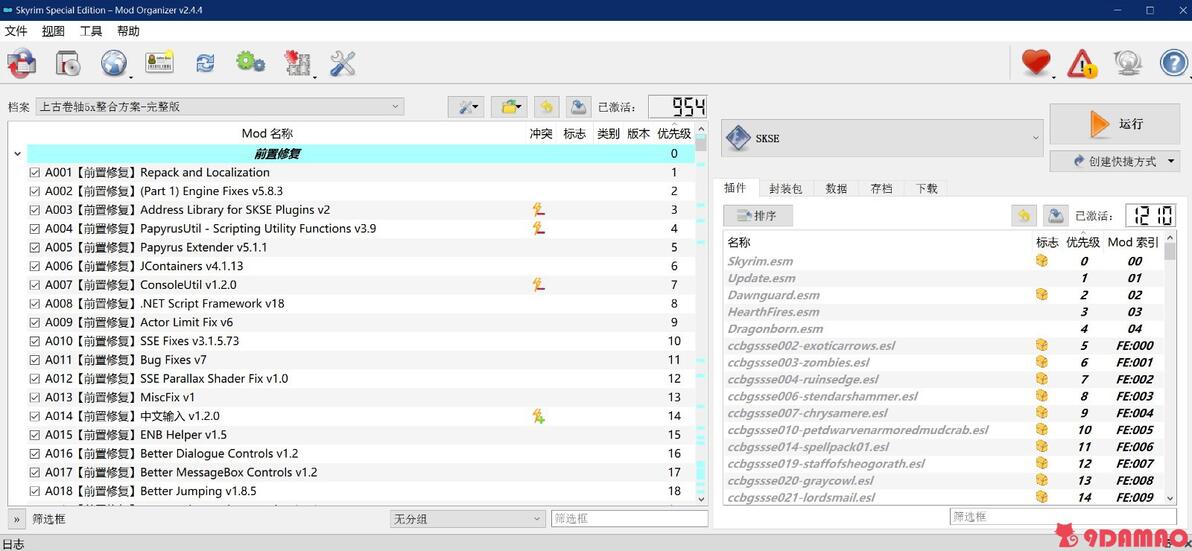Toggle the A010 SSE Fixes checkbox

(x=34, y=341)
